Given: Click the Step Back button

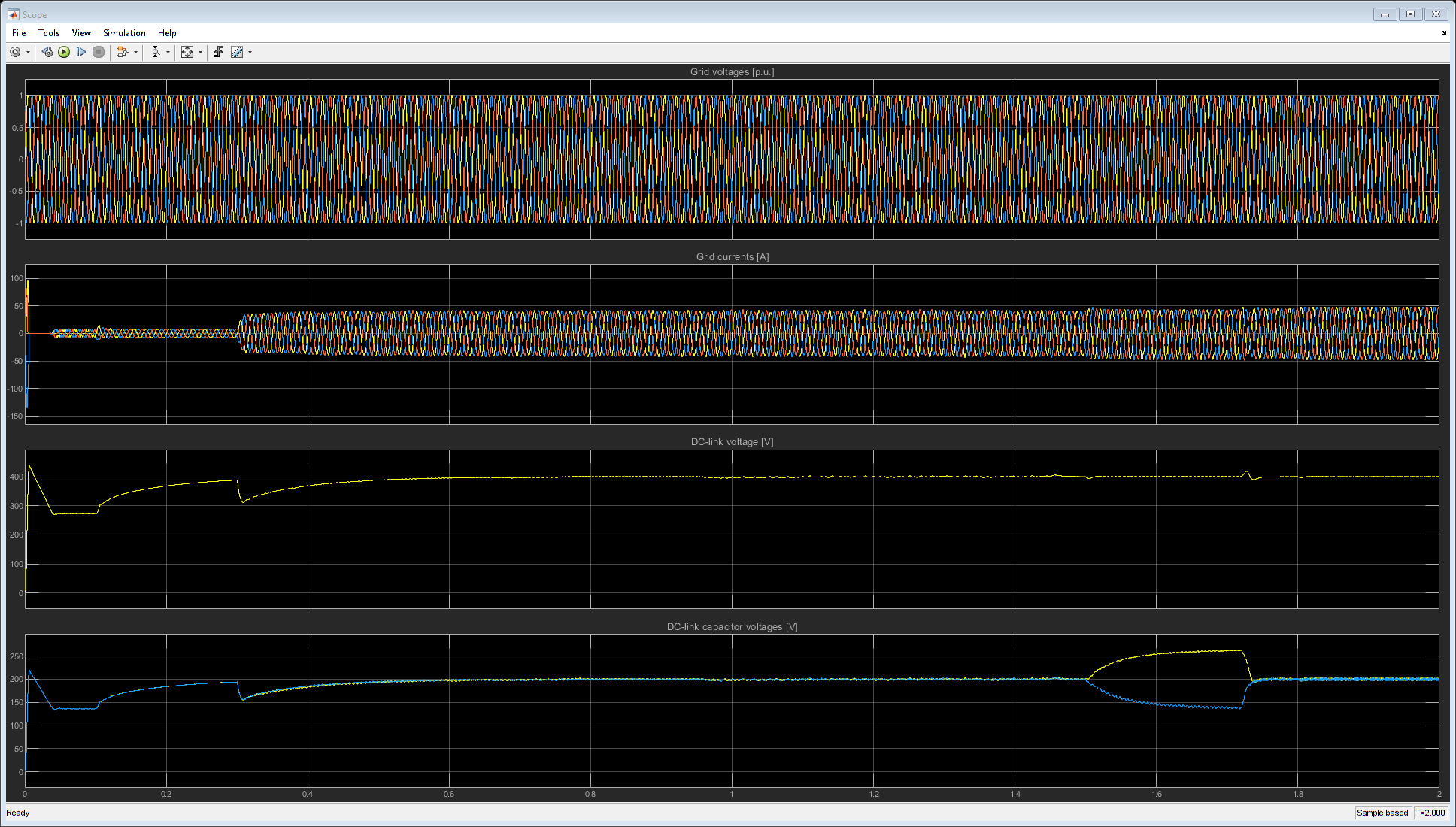Looking at the screenshot, I should click(47, 52).
